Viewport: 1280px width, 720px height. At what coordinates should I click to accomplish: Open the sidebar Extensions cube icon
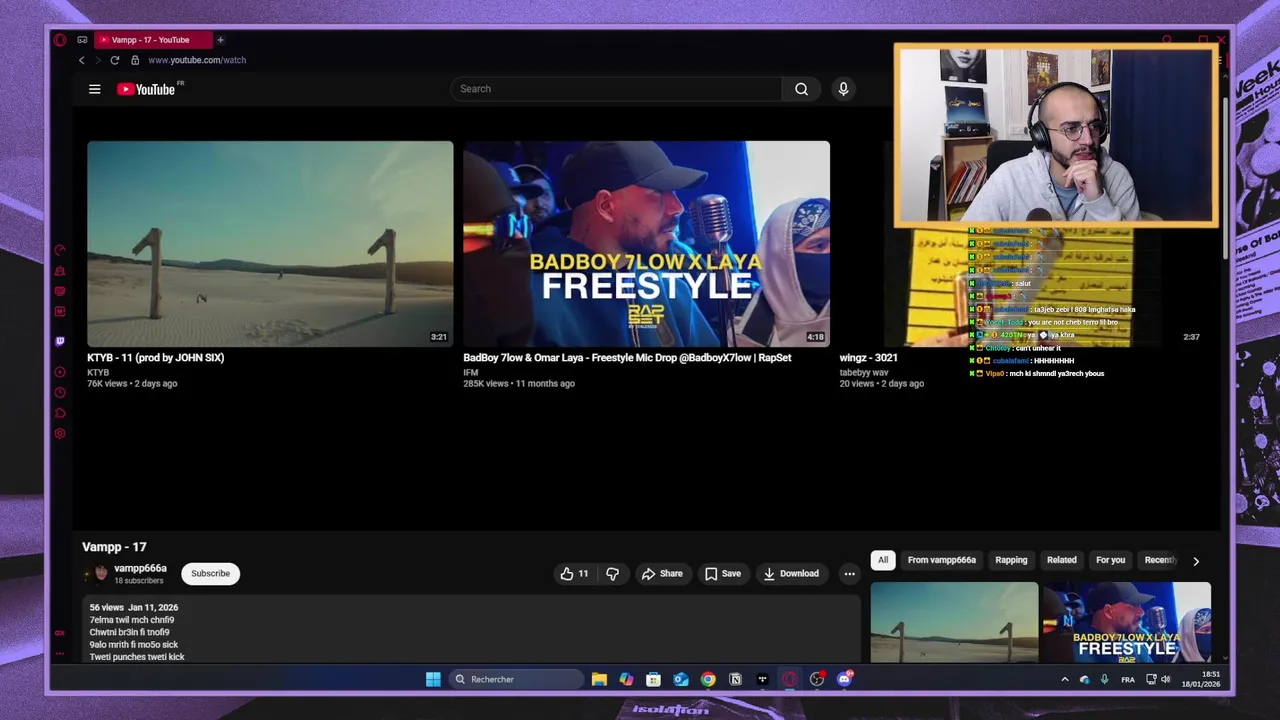click(60, 413)
